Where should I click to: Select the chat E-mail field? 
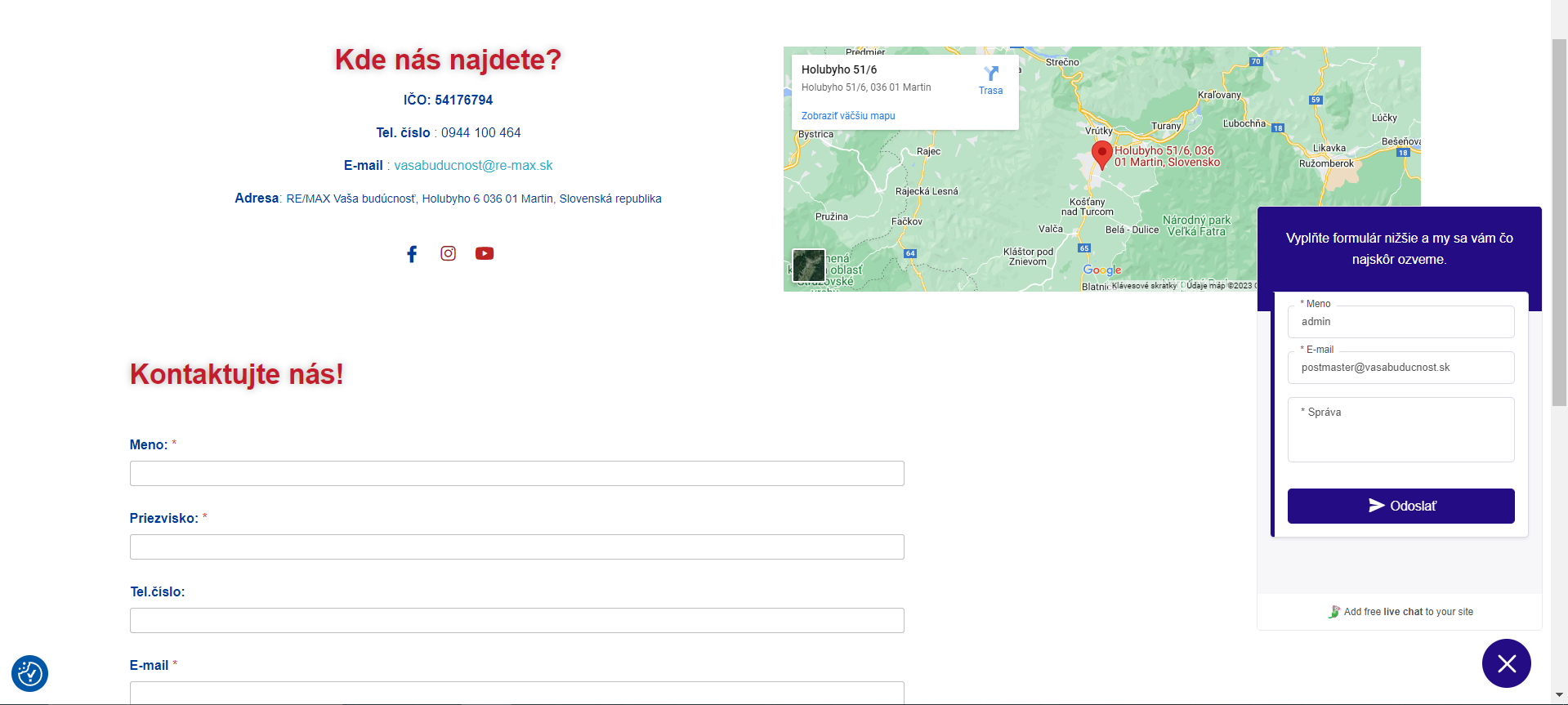(x=1400, y=368)
